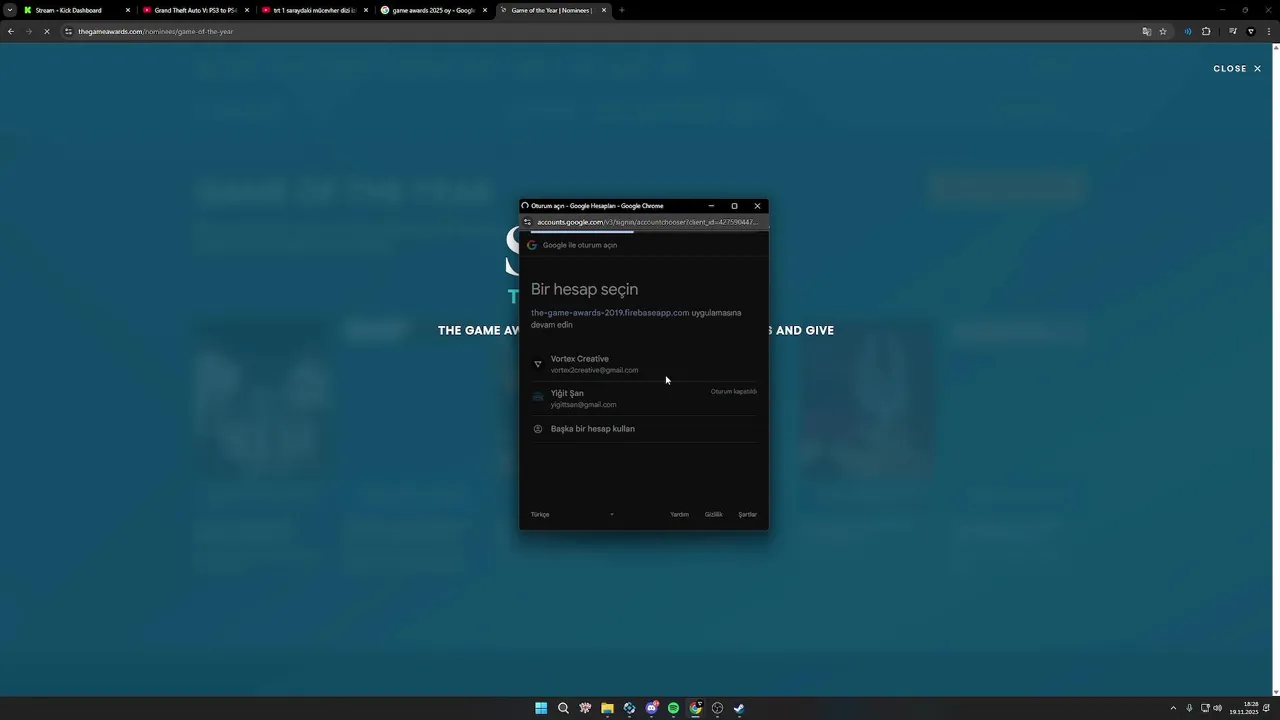Open Steam from the taskbar
This screenshot has width=1280, height=720.
(x=739, y=708)
